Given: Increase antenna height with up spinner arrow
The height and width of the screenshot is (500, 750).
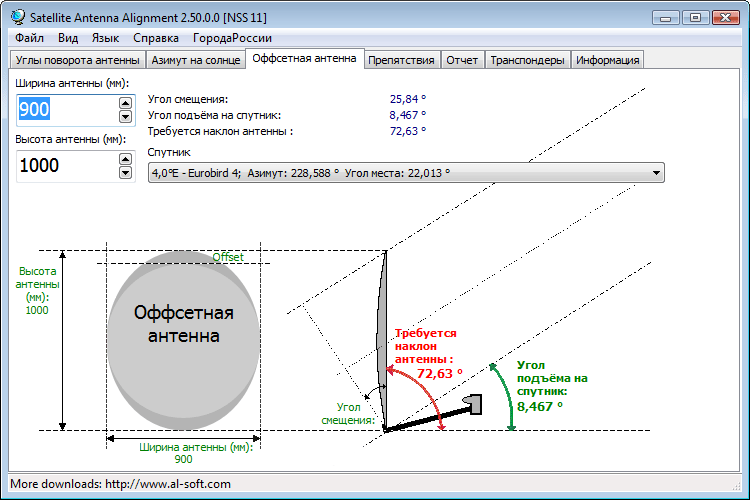Looking at the screenshot, I should (125, 159).
